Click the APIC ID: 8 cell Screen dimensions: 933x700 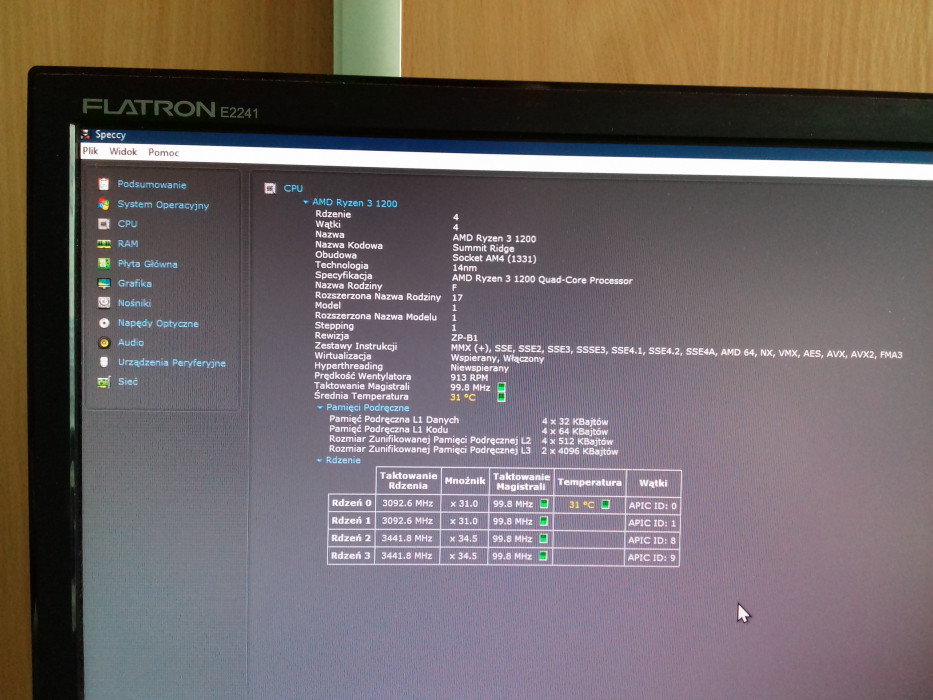(652, 540)
